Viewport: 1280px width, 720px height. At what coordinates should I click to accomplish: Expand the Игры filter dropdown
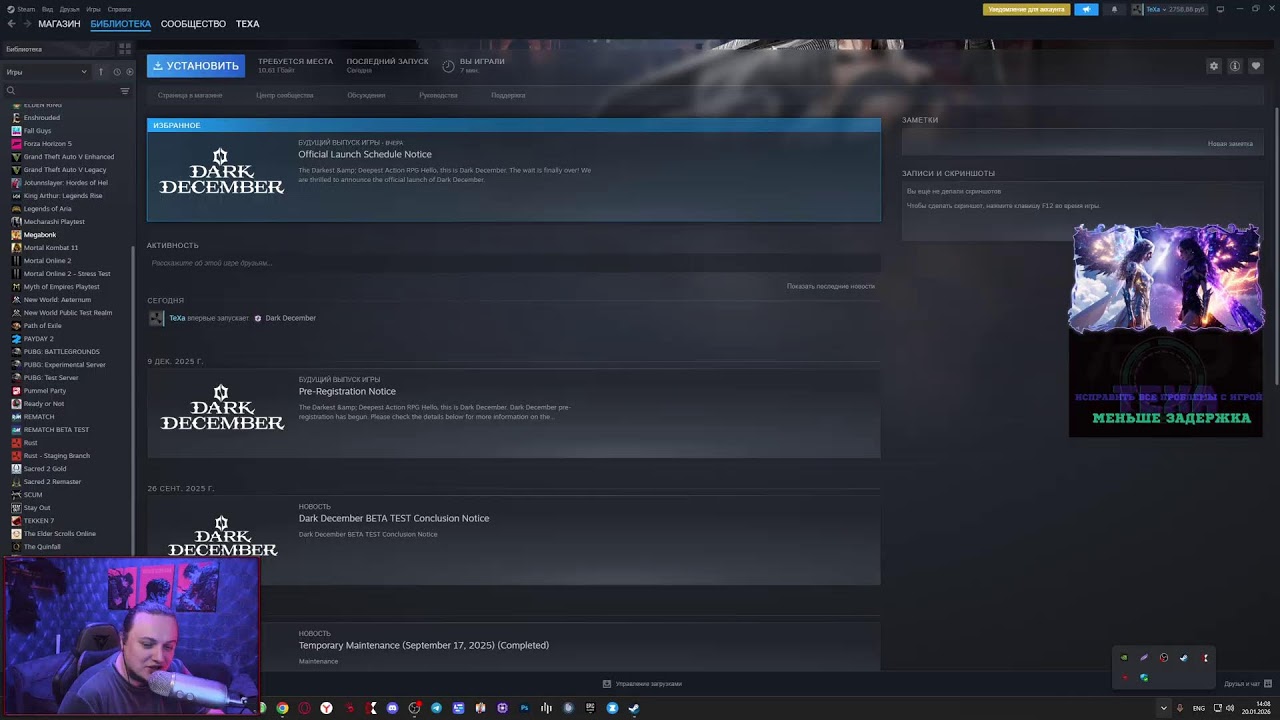(46, 72)
